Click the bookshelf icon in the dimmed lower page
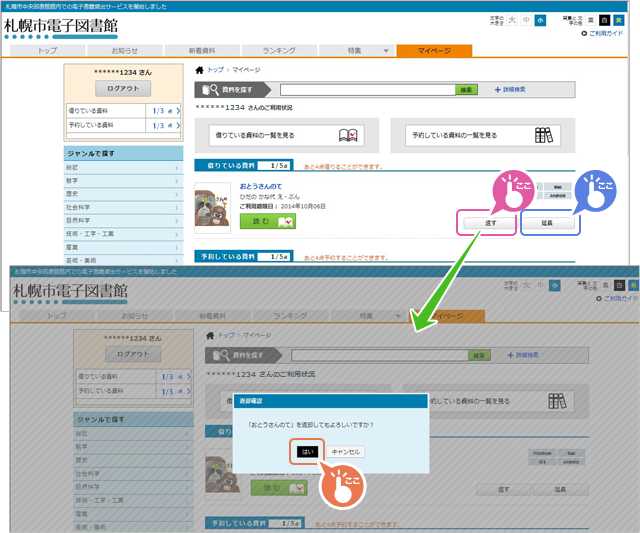 click(557, 401)
